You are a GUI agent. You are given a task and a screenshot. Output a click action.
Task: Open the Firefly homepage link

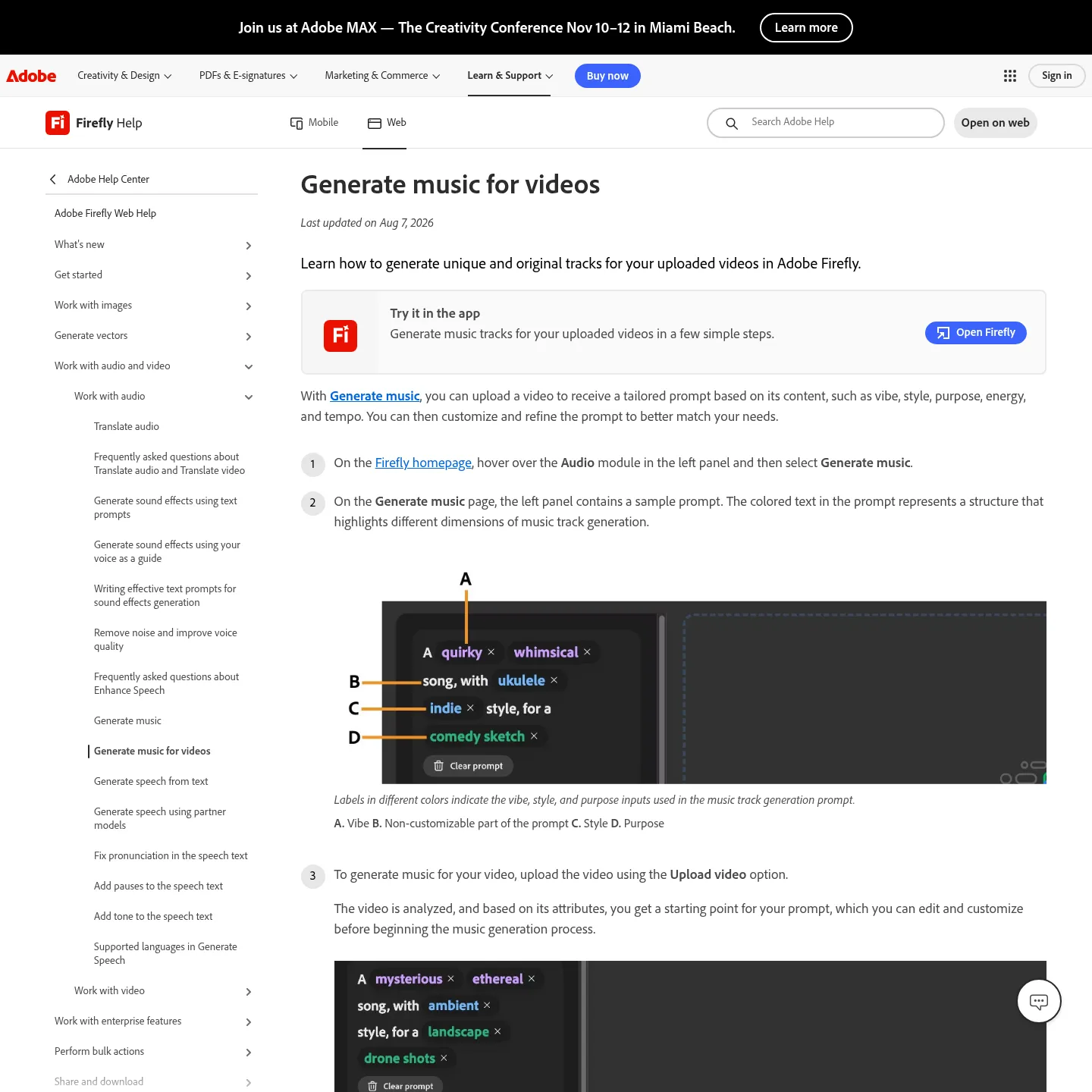click(x=423, y=463)
